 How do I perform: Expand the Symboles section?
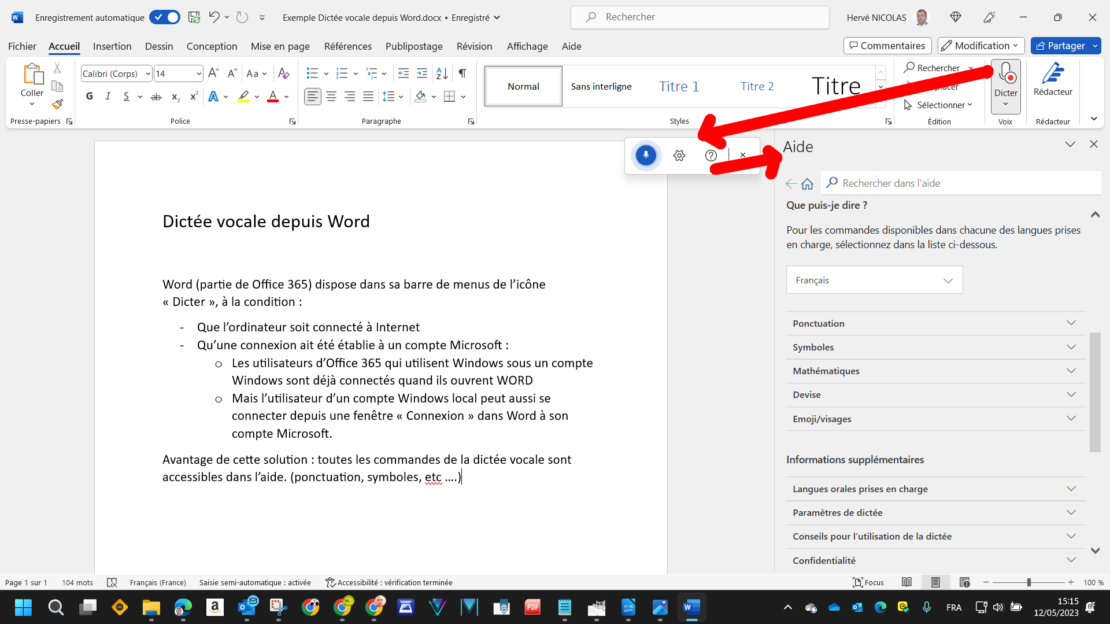point(934,347)
